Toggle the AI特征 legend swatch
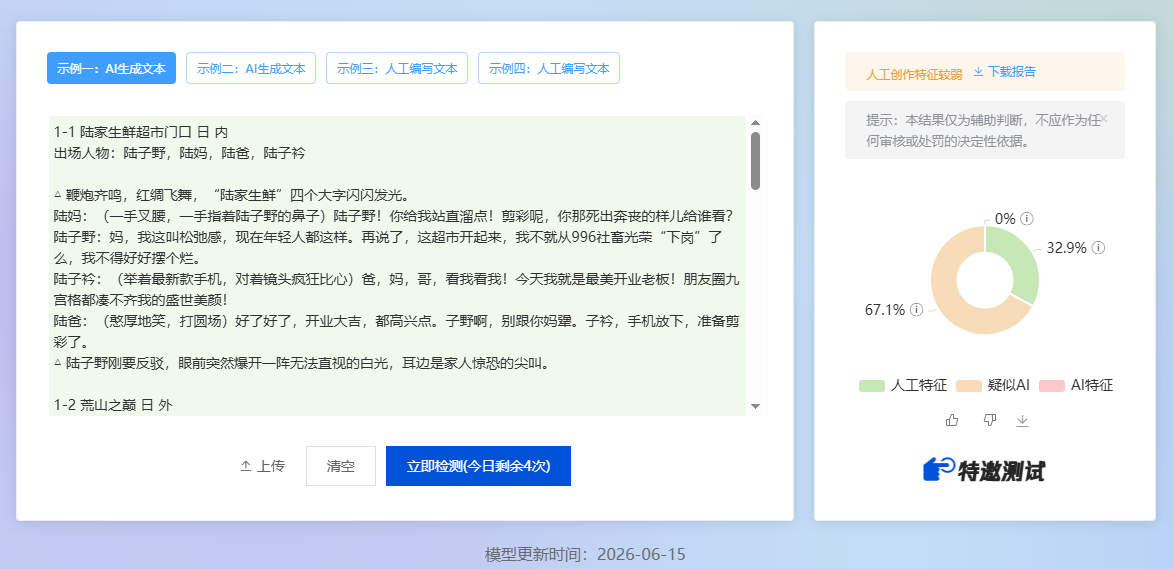The image size is (1173, 569). click(1052, 386)
